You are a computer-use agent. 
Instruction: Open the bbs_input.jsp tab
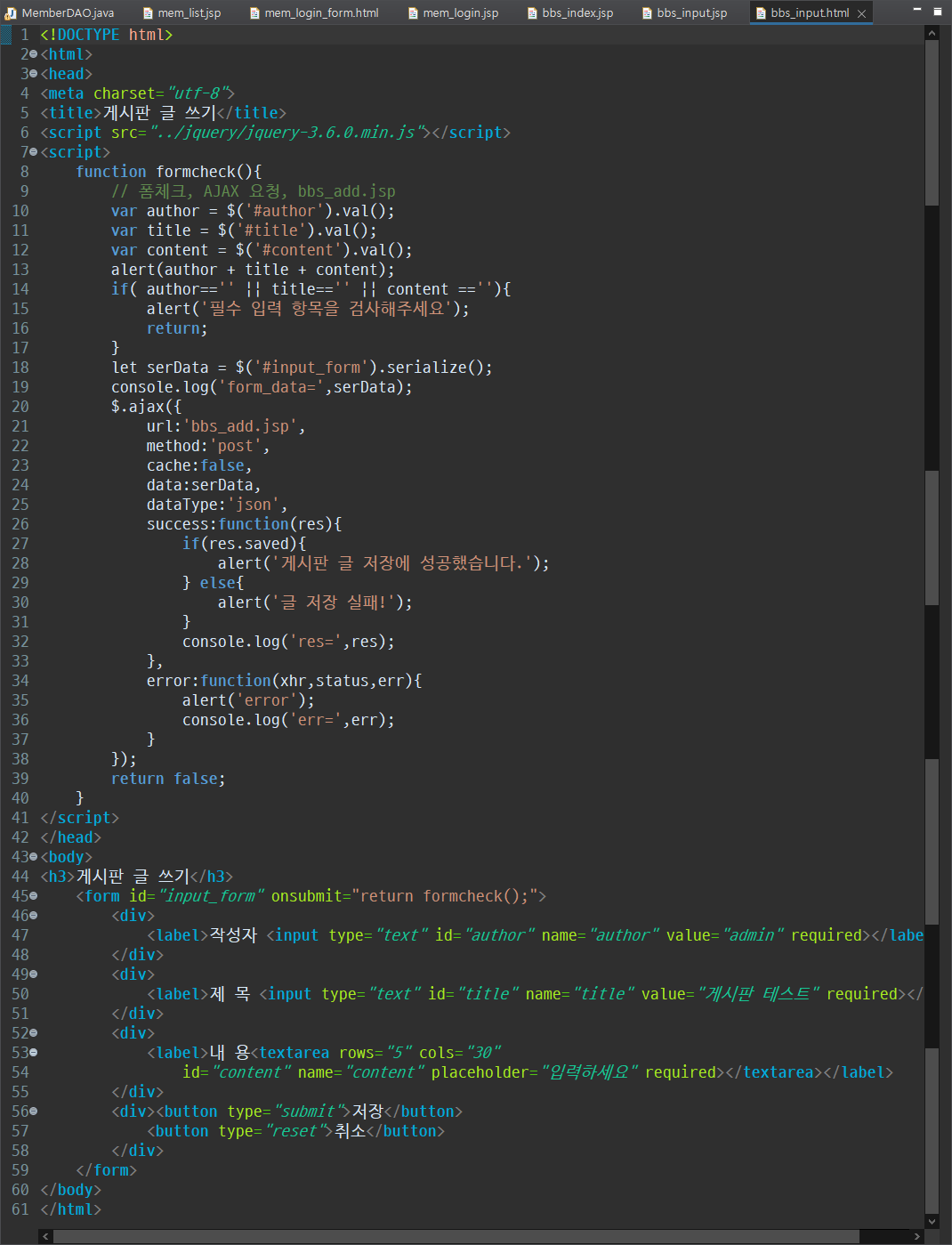[x=691, y=13]
